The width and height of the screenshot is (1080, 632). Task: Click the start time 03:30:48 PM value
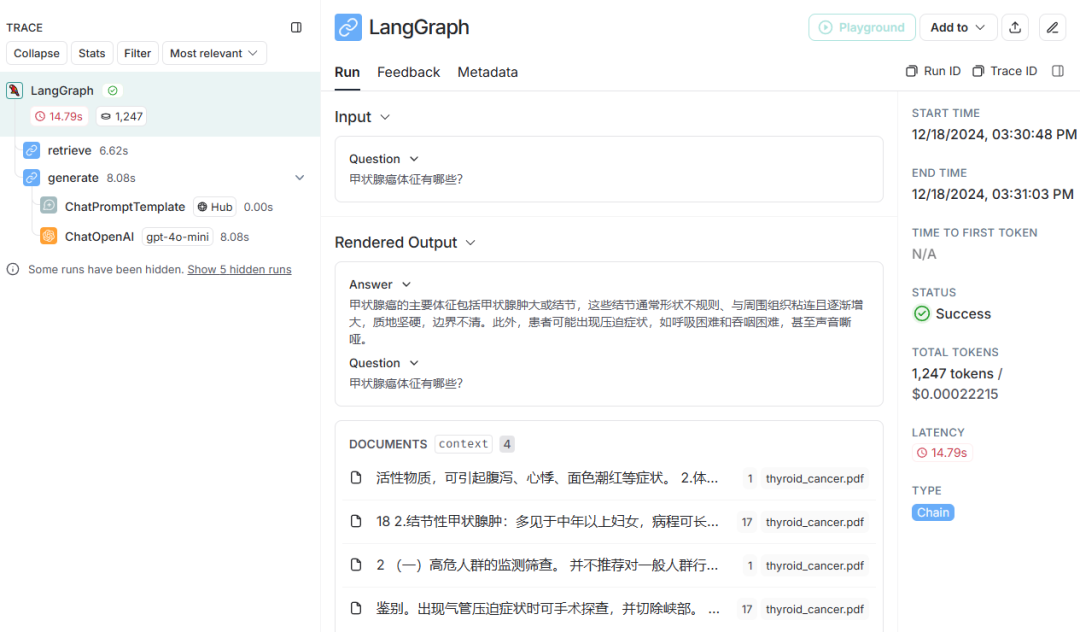(x=1036, y=134)
